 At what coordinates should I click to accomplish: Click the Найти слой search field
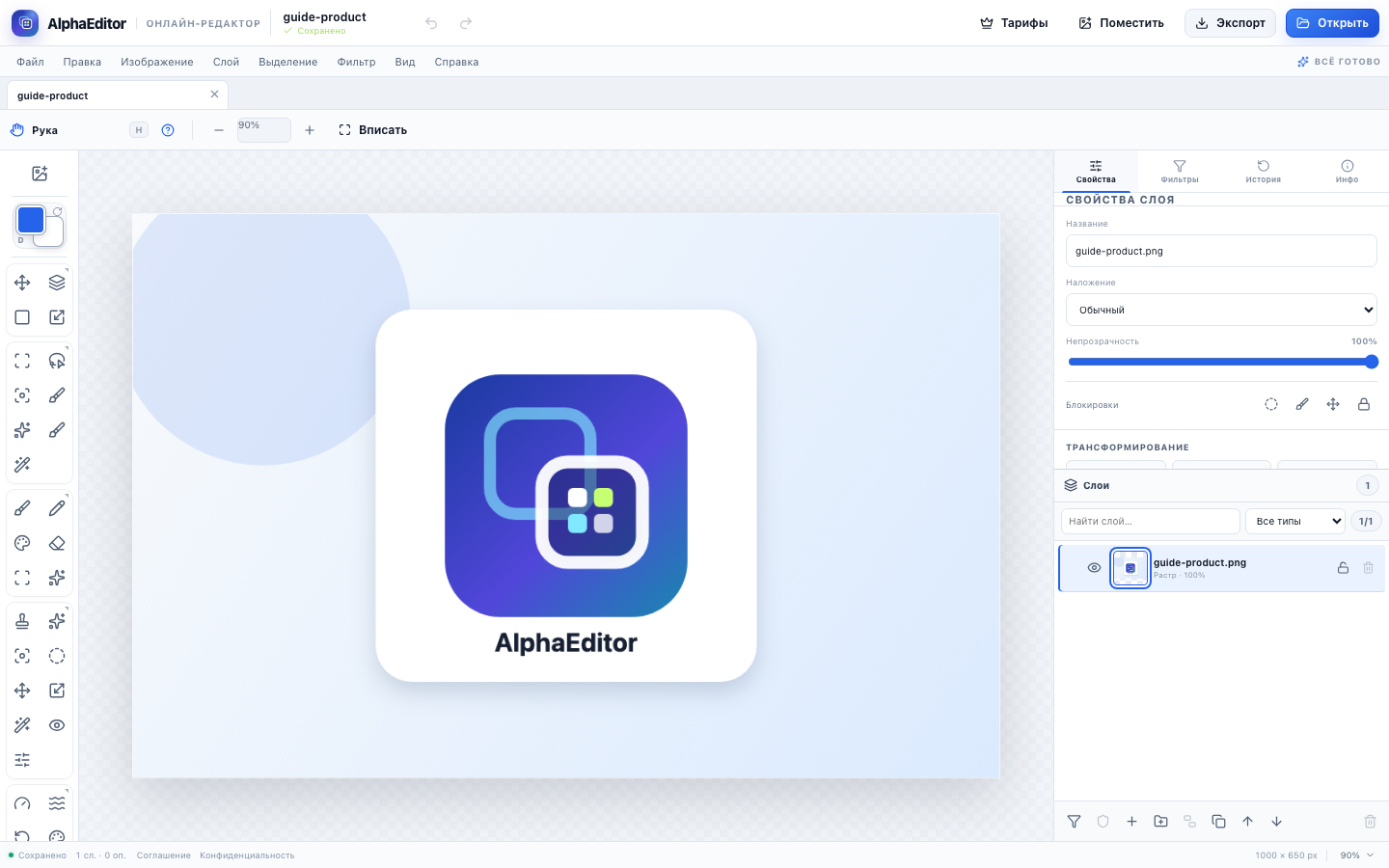click(x=1151, y=521)
